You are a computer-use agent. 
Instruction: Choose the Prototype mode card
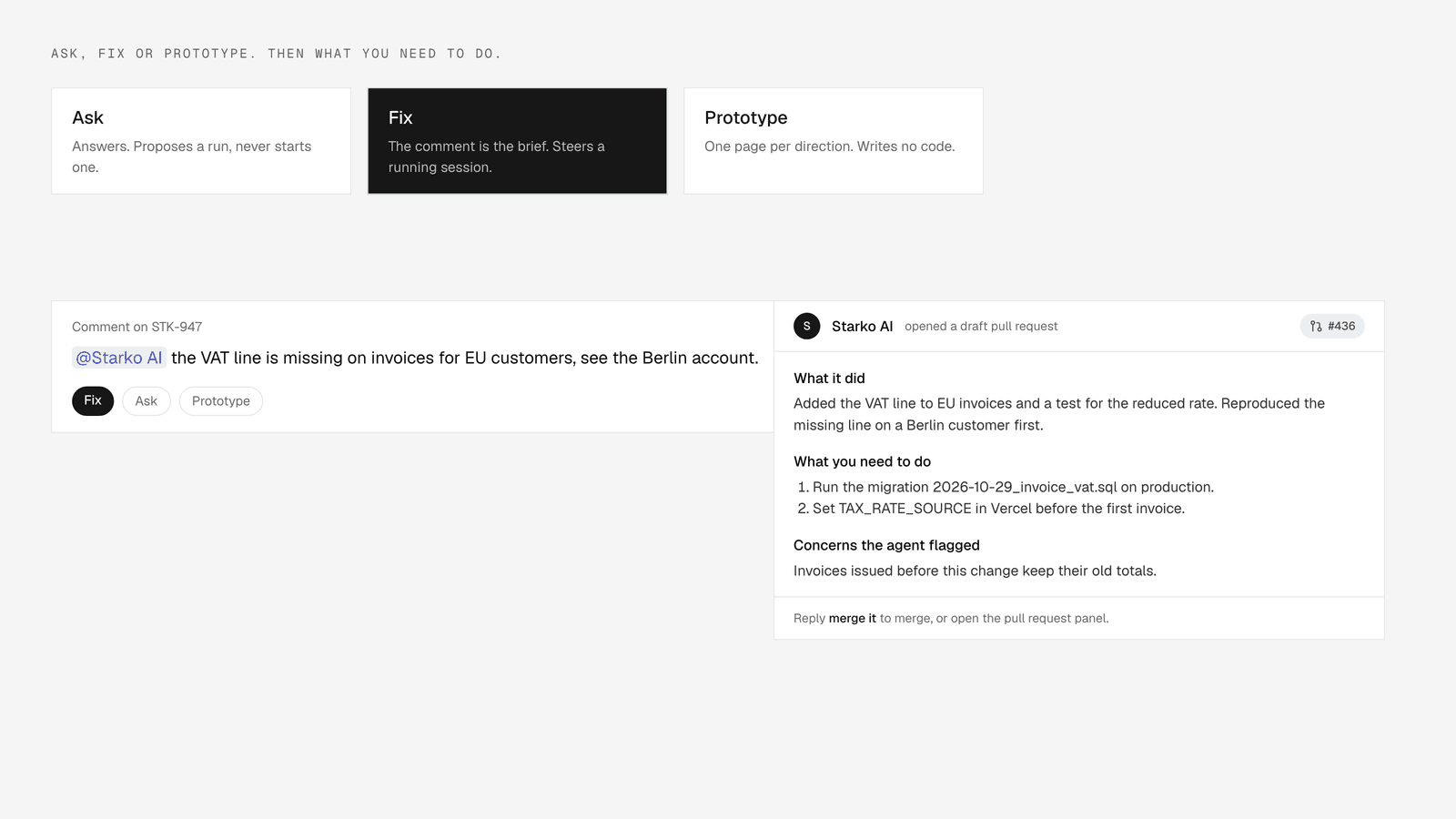(x=834, y=141)
